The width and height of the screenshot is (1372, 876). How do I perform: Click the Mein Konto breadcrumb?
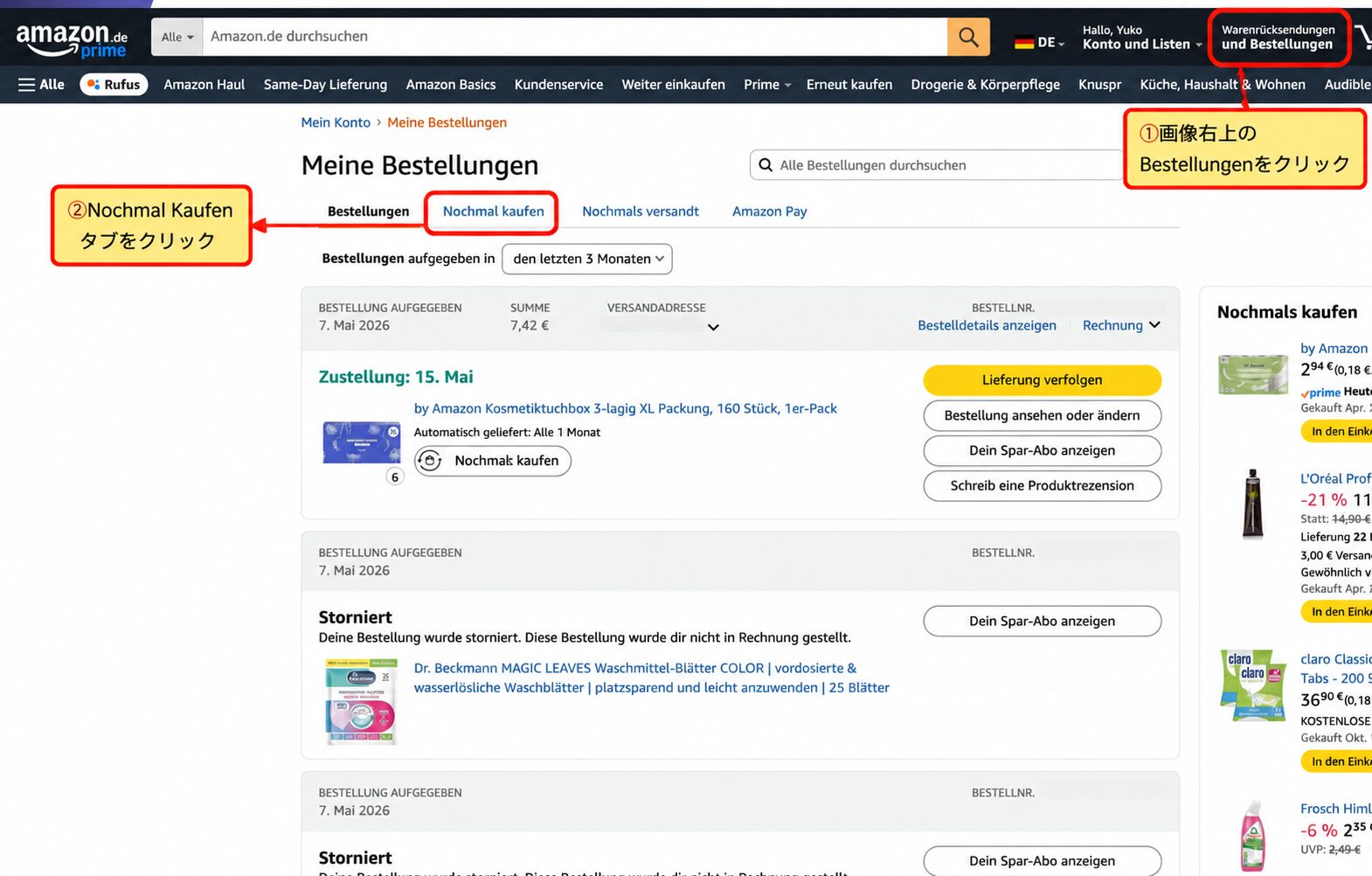click(336, 122)
